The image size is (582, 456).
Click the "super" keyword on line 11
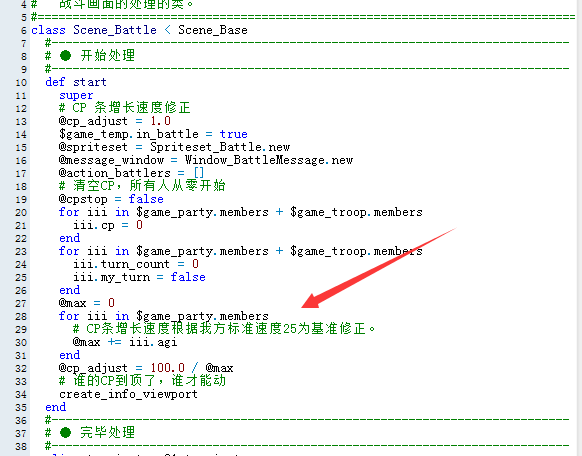point(76,95)
